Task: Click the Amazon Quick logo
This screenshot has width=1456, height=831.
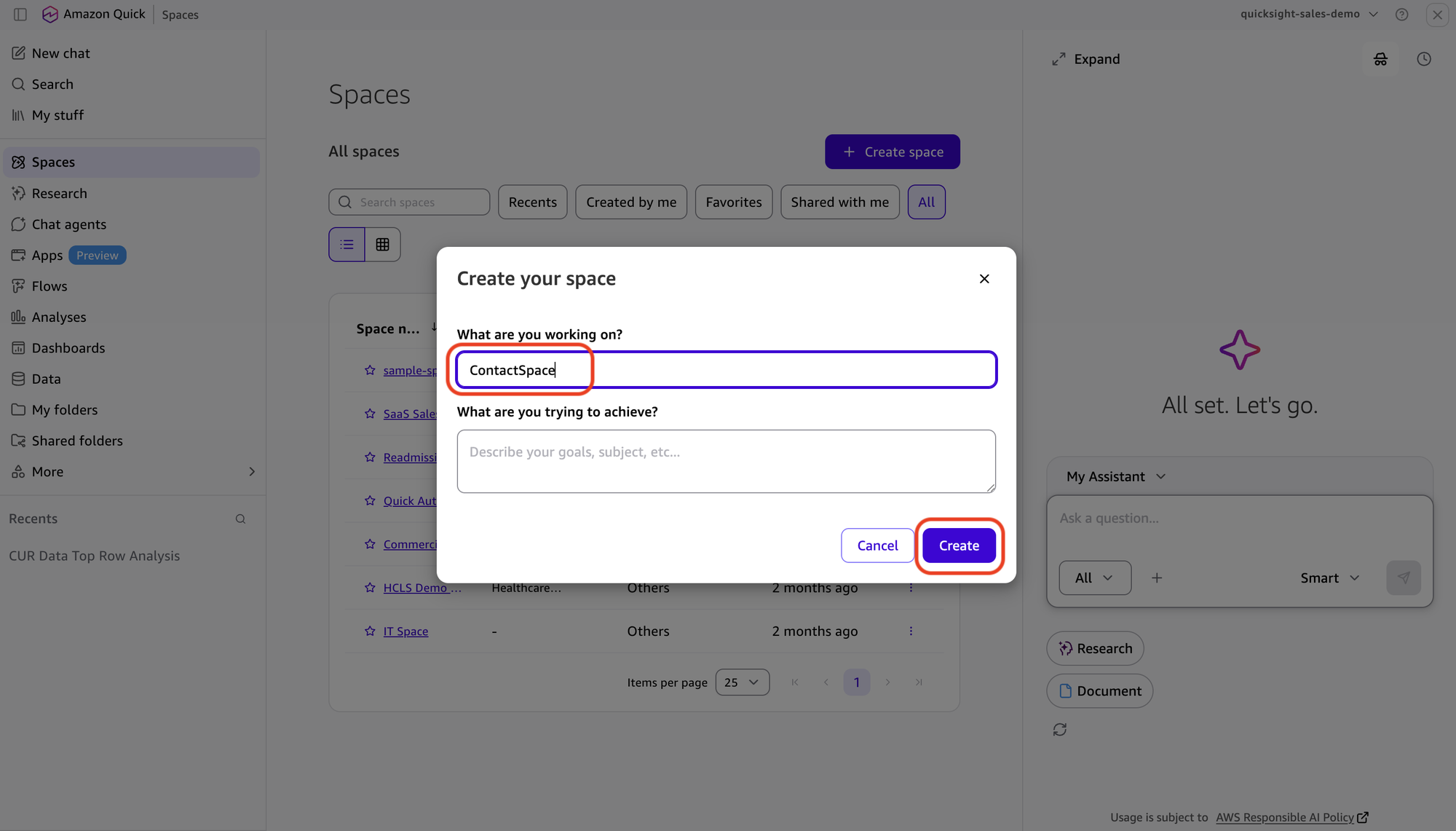Action: (50, 14)
